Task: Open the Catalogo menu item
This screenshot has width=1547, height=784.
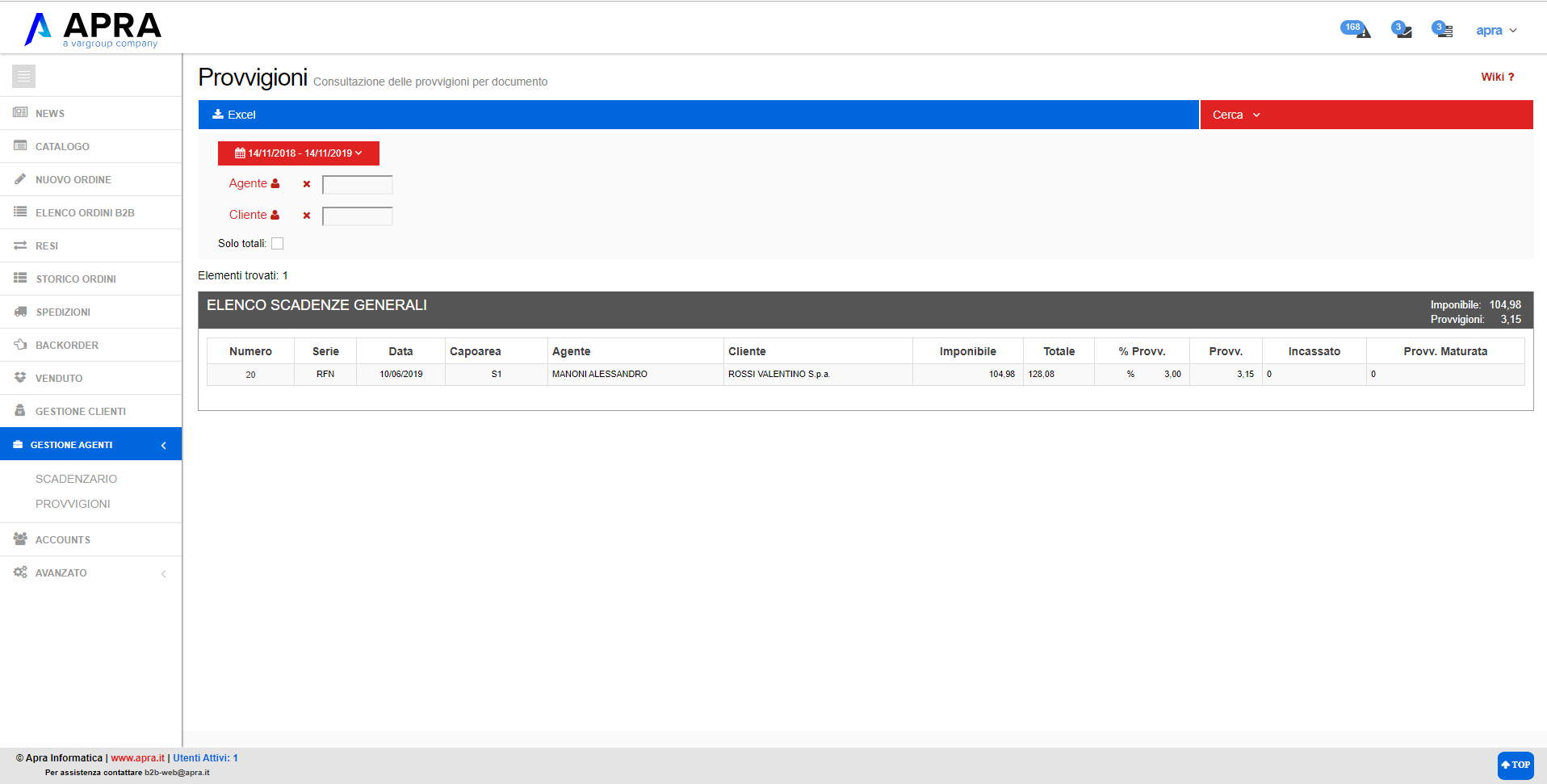Action: coord(90,147)
